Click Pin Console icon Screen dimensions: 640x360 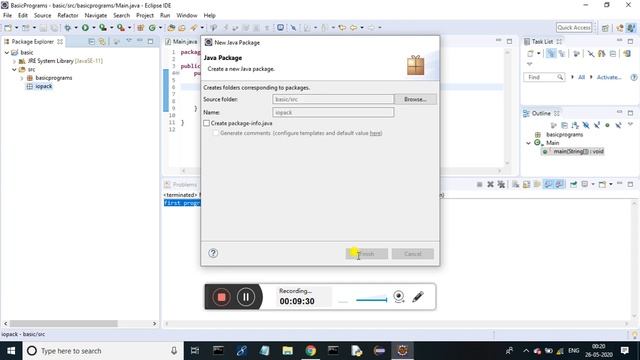click(x=573, y=184)
